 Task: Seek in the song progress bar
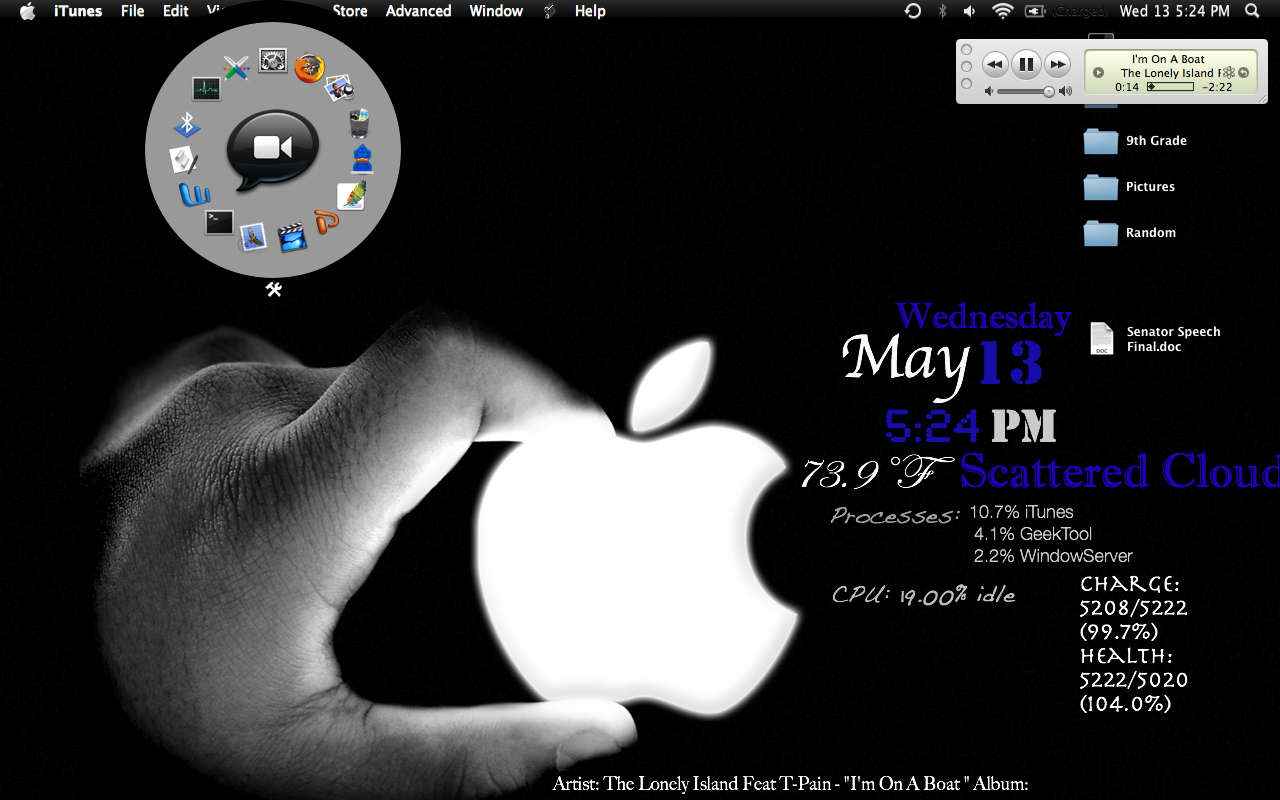pos(1170,87)
